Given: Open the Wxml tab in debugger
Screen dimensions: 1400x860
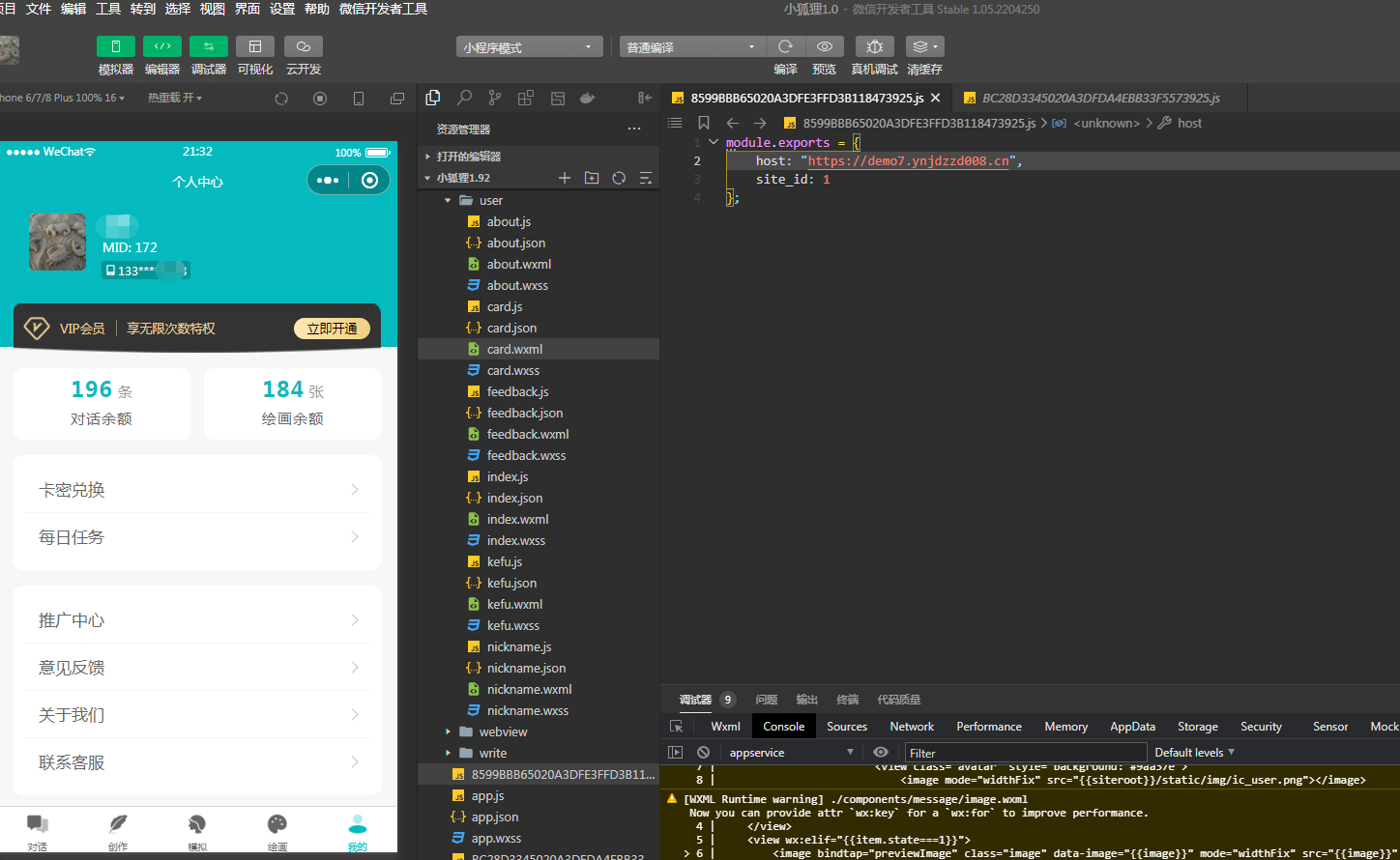Looking at the screenshot, I should [725, 727].
